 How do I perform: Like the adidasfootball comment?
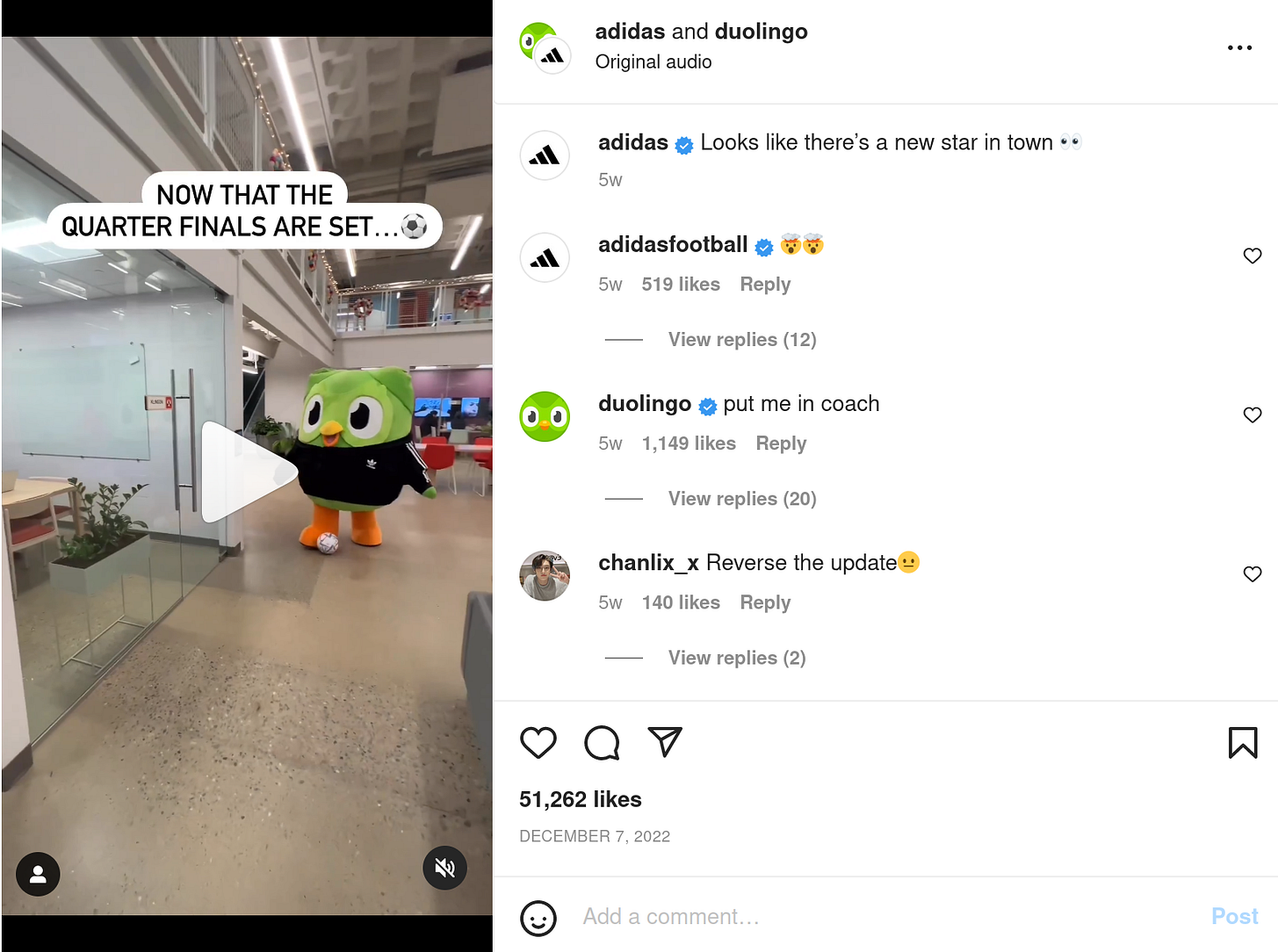[1253, 256]
